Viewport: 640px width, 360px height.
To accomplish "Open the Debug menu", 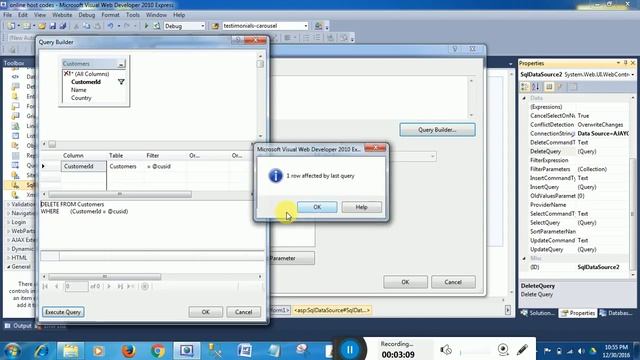I will coord(87,15).
